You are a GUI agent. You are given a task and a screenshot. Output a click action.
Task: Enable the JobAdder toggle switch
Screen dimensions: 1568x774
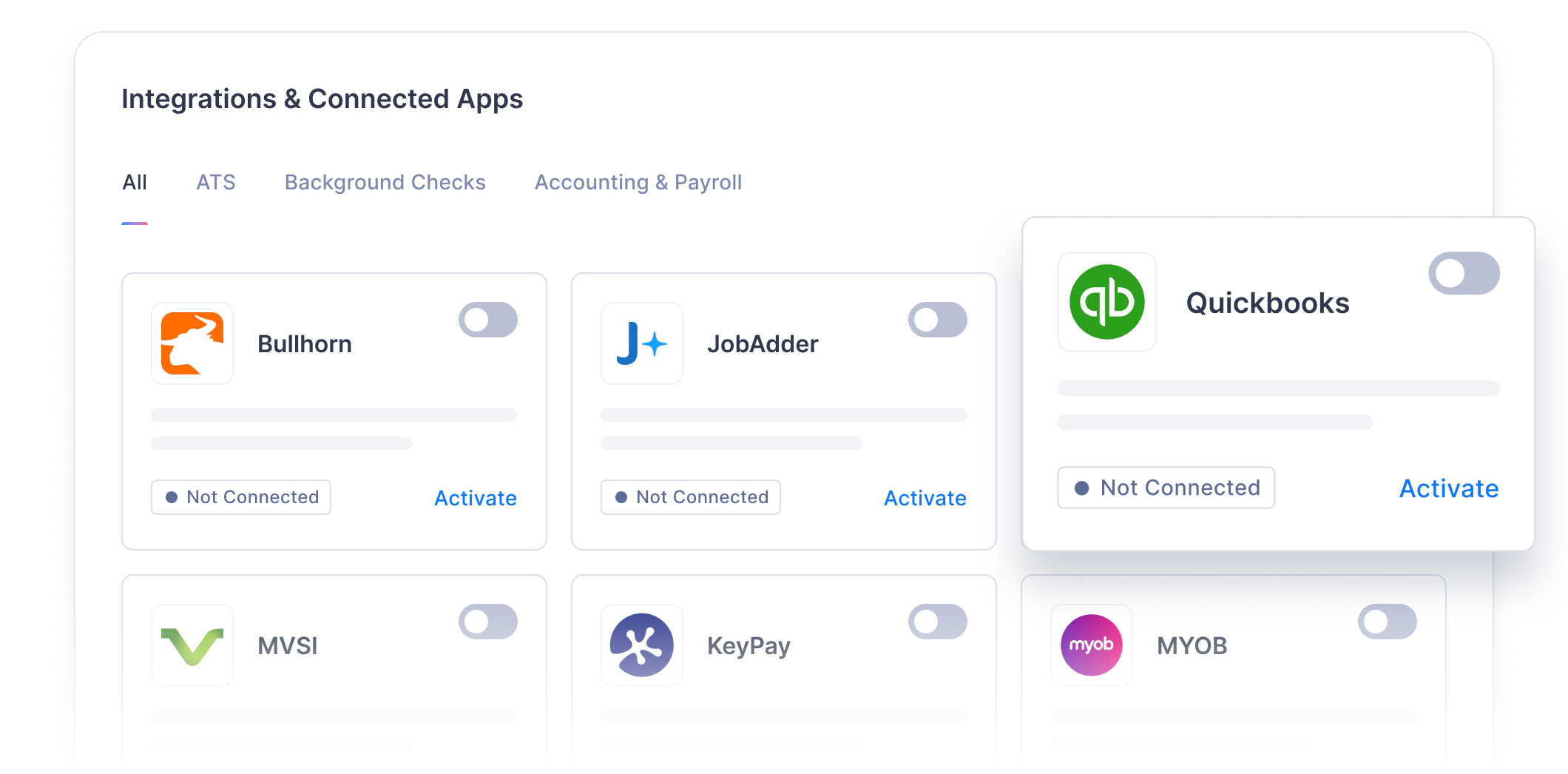[x=938, y=320]
